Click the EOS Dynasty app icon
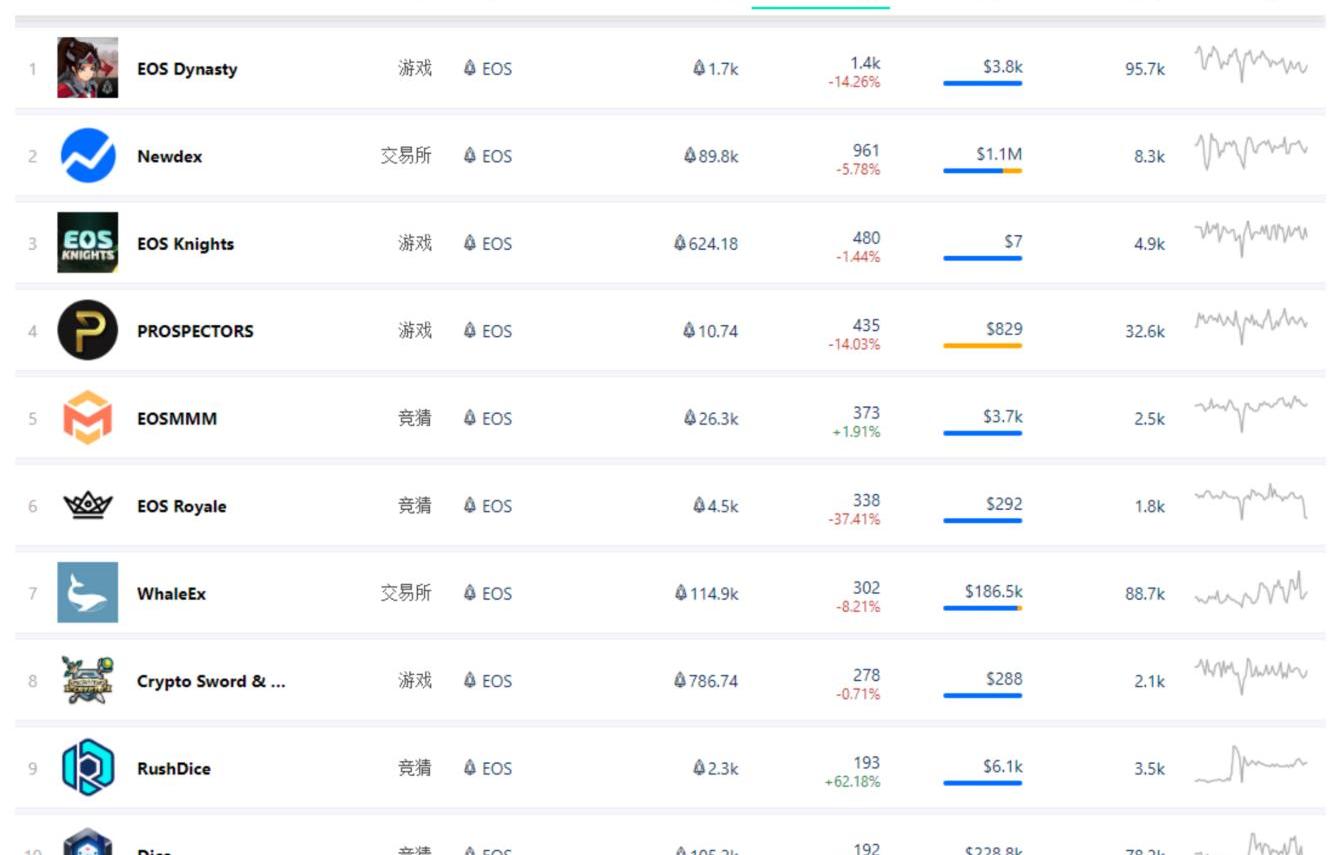1328x855 pixels. click(x=87, y=68)
